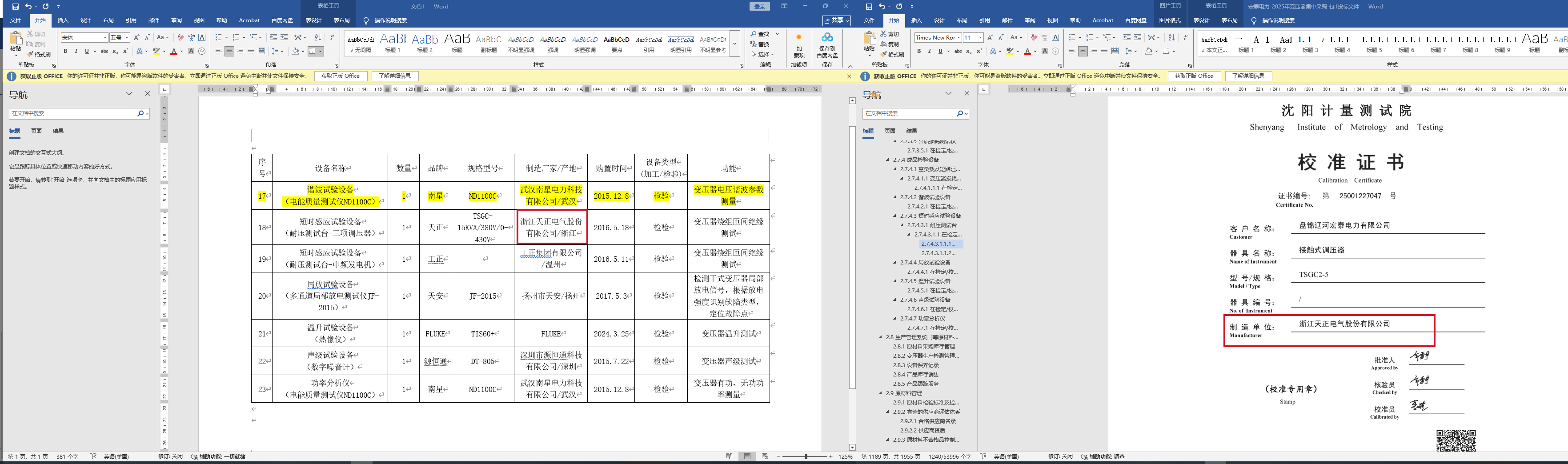Center-align text in the left document
This screenshot has height=464, width=1568.
pos(229,52)
